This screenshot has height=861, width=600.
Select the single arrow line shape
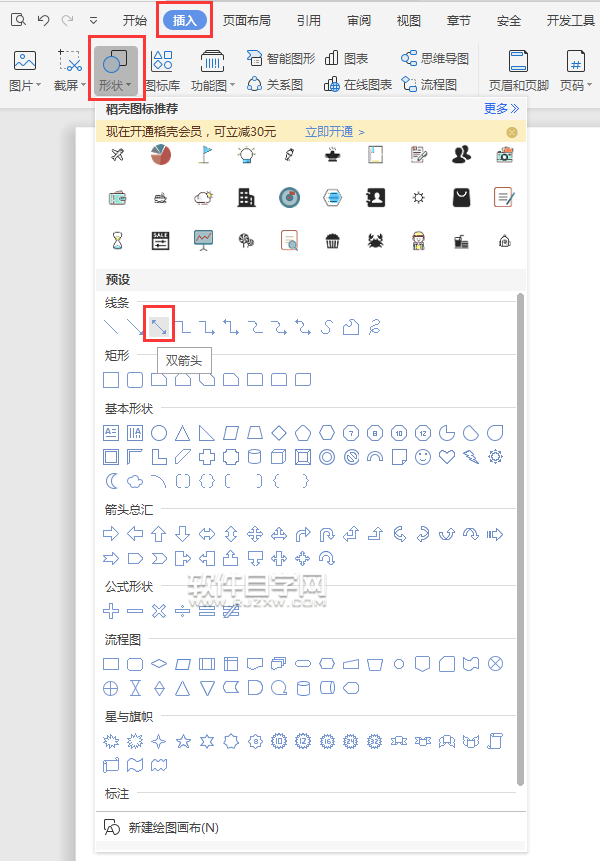tap(134, 327)
